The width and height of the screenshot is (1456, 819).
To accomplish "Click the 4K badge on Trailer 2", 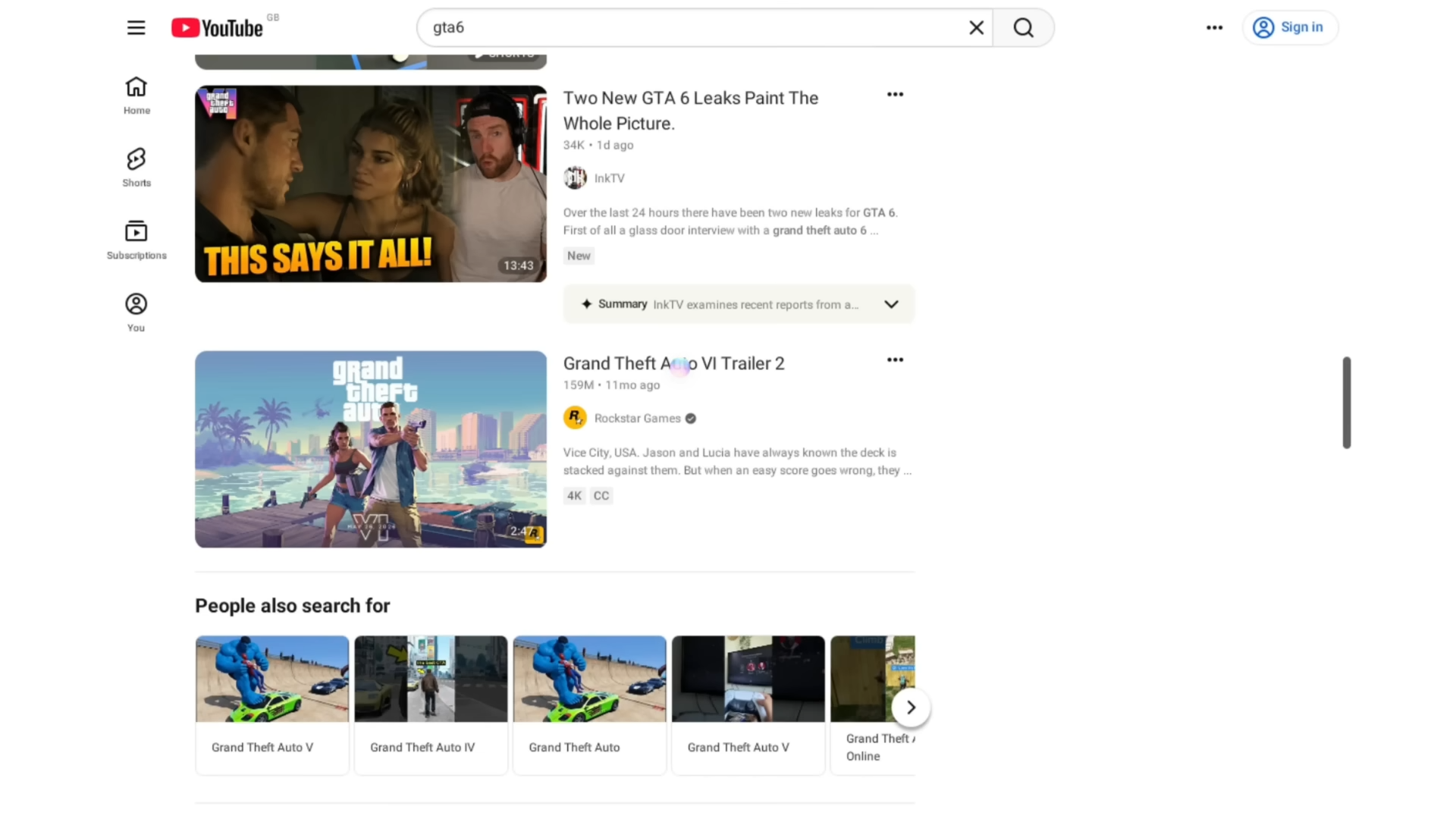I will (x=574, y=496).
